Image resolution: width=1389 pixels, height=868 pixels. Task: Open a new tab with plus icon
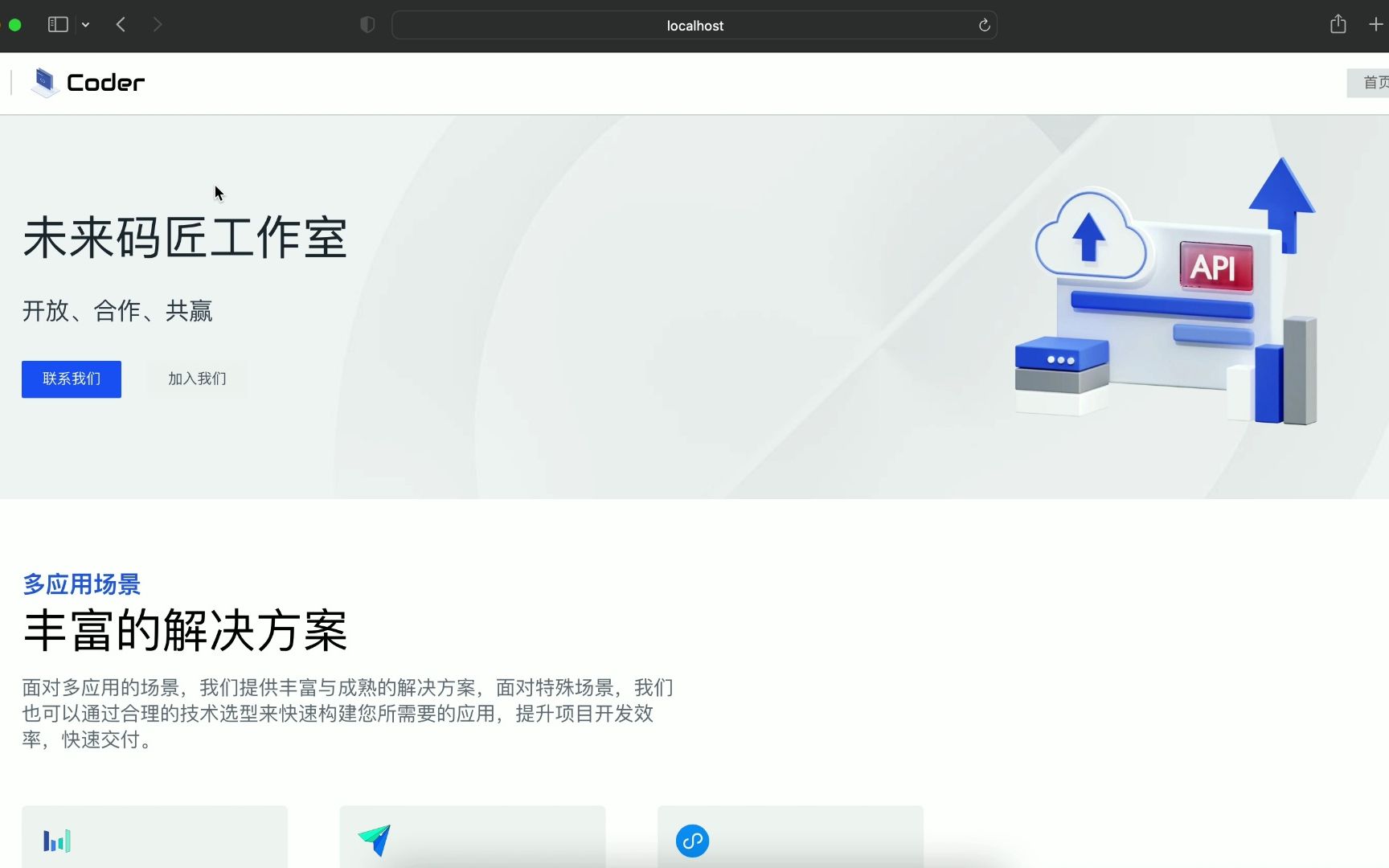pos(1376,25)
